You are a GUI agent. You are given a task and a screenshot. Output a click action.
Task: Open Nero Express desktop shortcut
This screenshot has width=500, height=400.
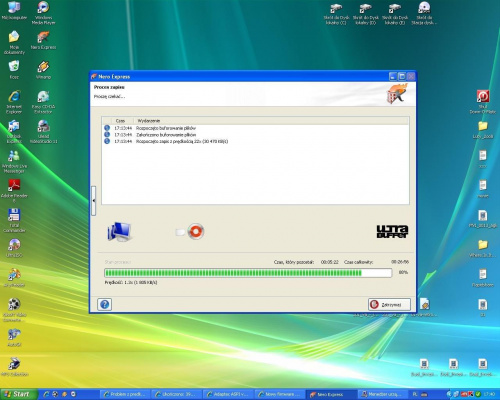tap(43, 41)
